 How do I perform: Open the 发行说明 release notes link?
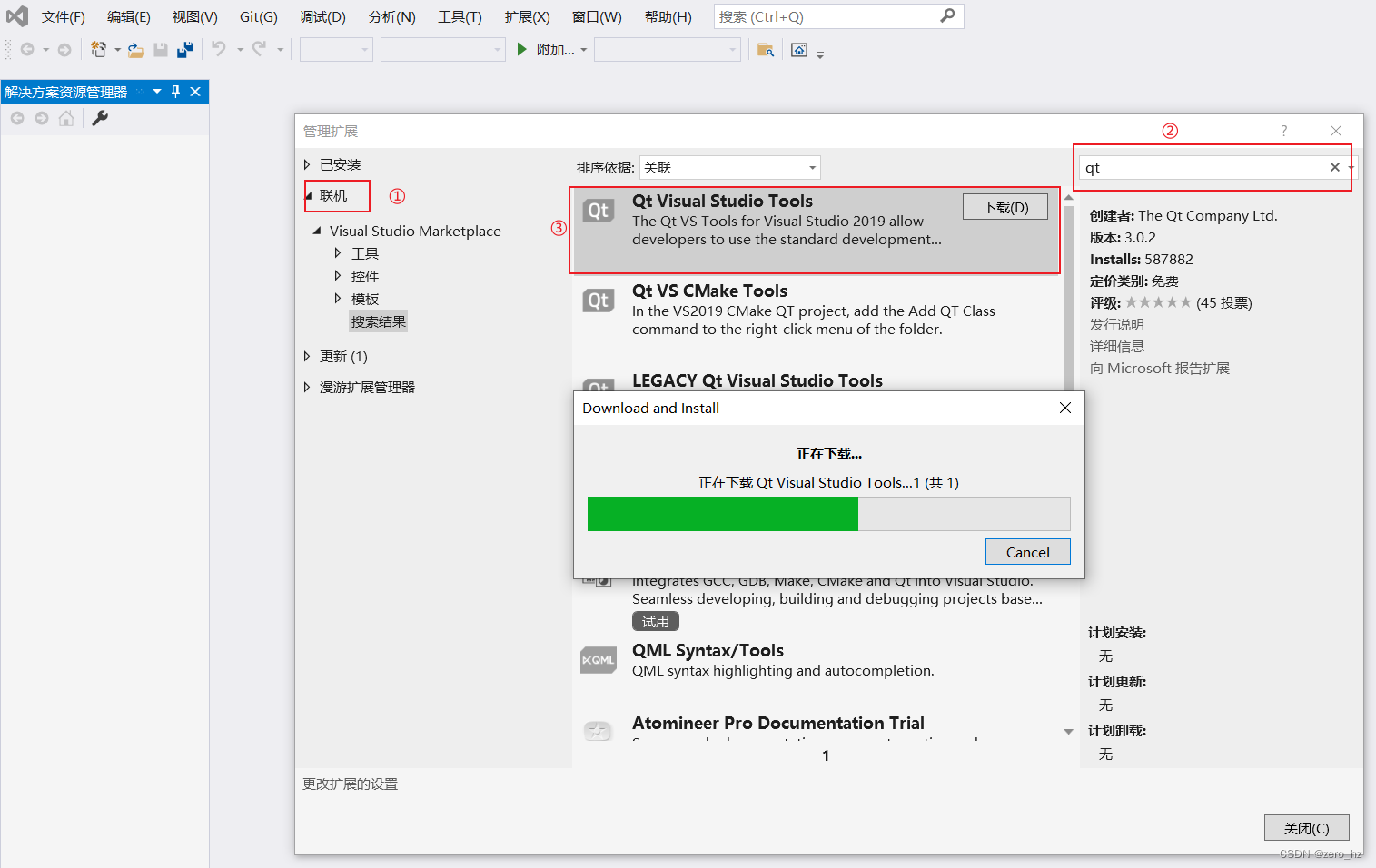1117,324
